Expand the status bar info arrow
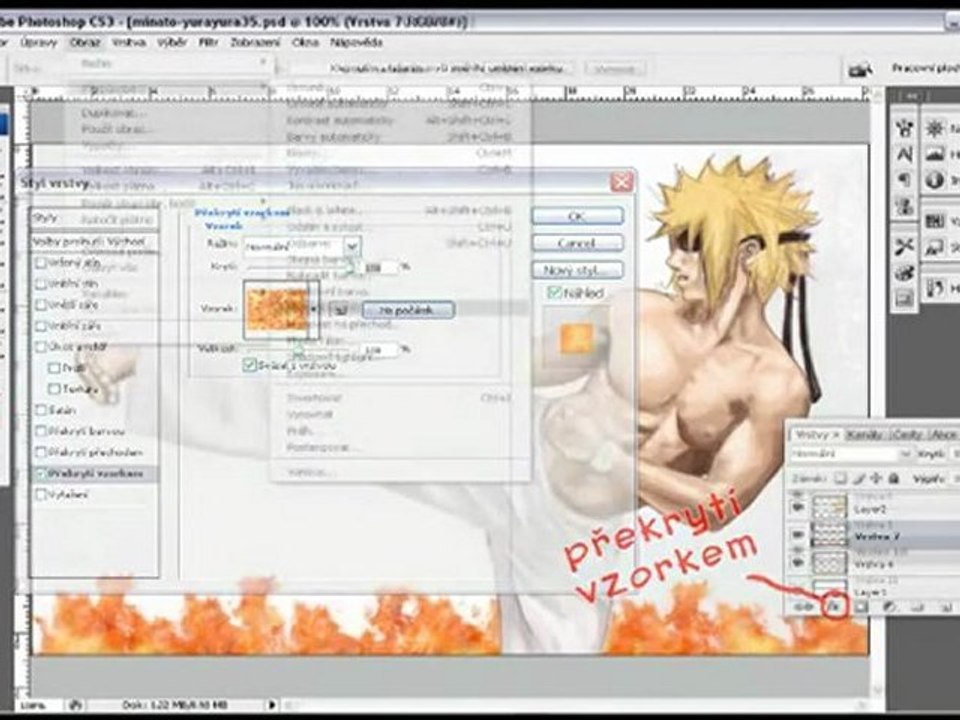Image resolution: width=960 pixels, height=720 pixels. click(x=272, y=705)
